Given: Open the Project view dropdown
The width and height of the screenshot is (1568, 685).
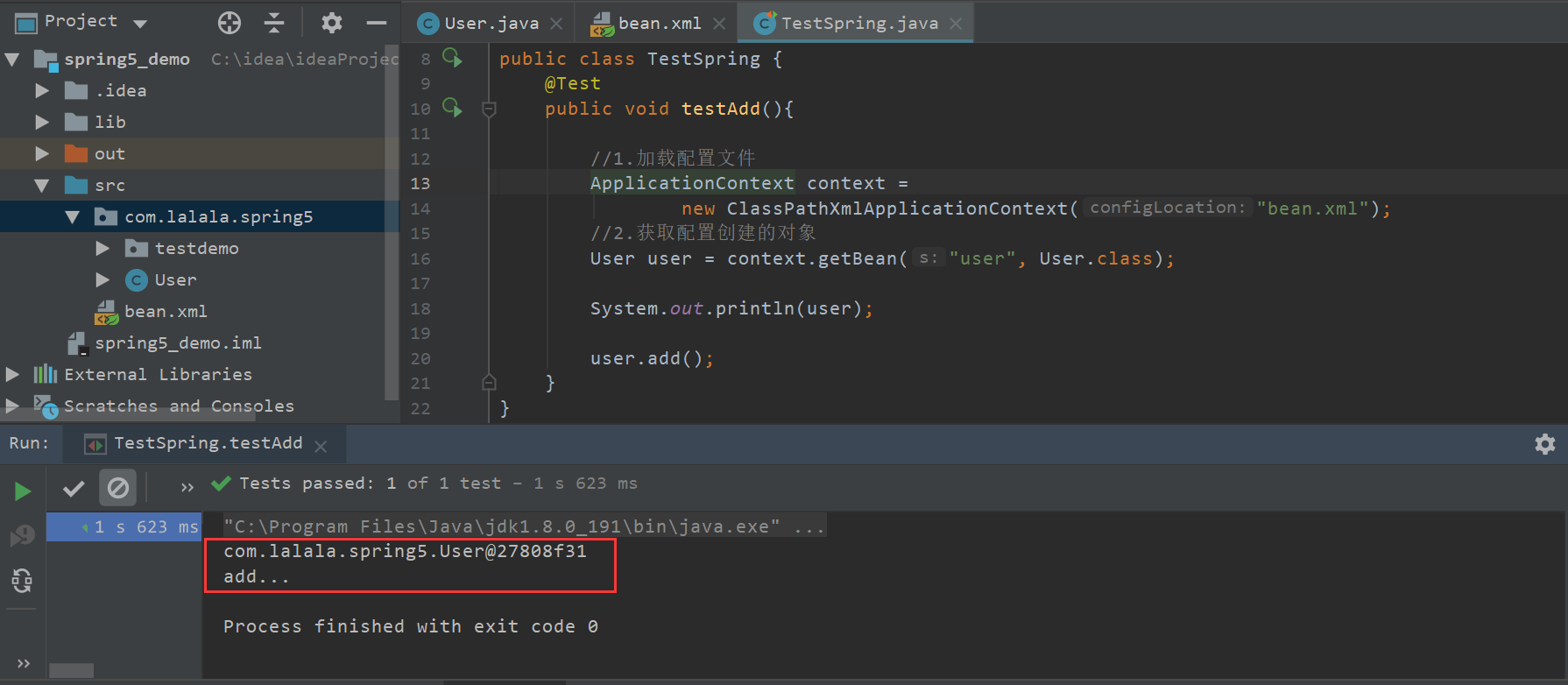Looking at the screenshot, I should click(x=140, y=24).
